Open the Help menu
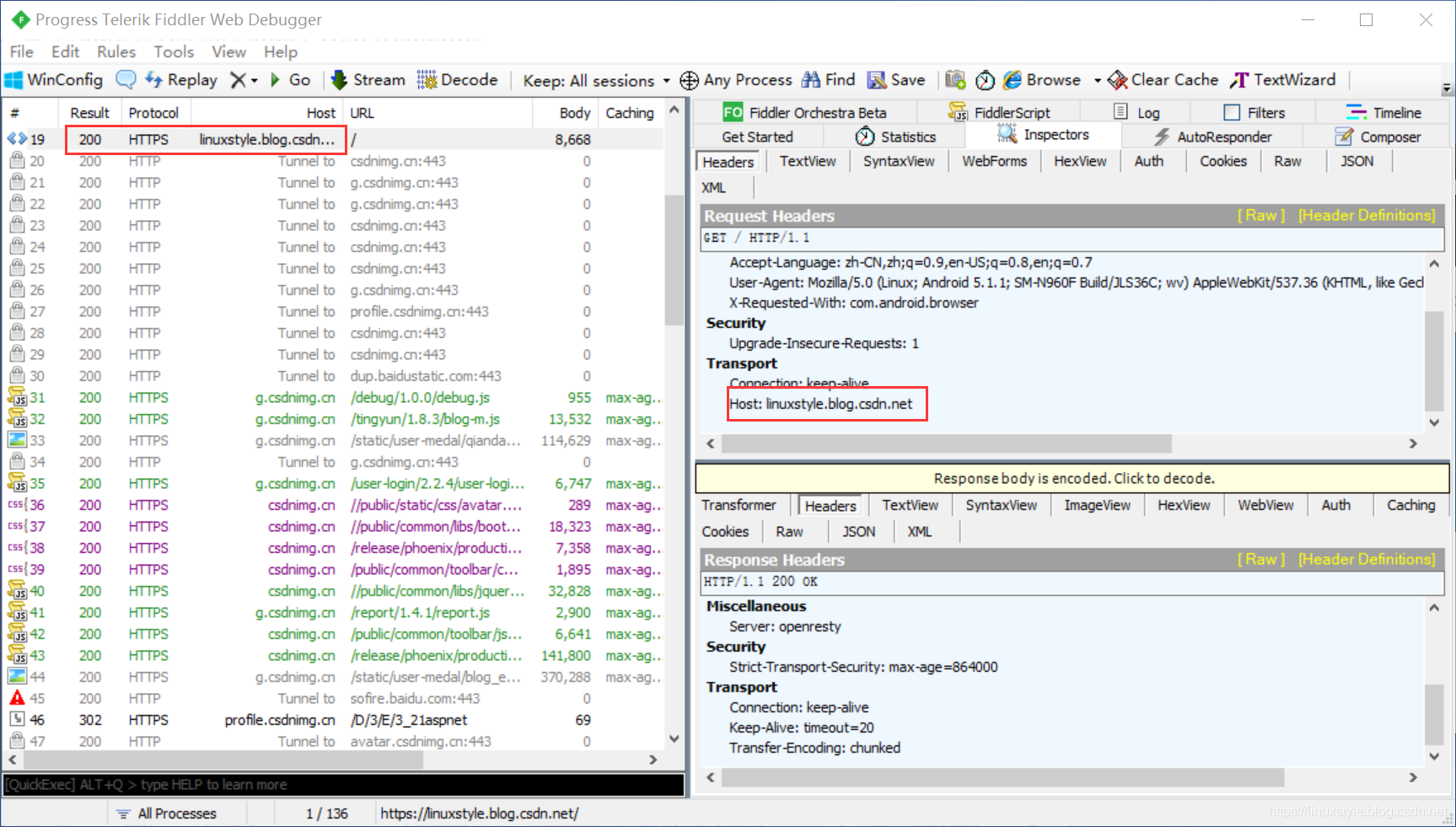Image resolution: width=1456 pixels, height=827 pixels. point(281,51)
